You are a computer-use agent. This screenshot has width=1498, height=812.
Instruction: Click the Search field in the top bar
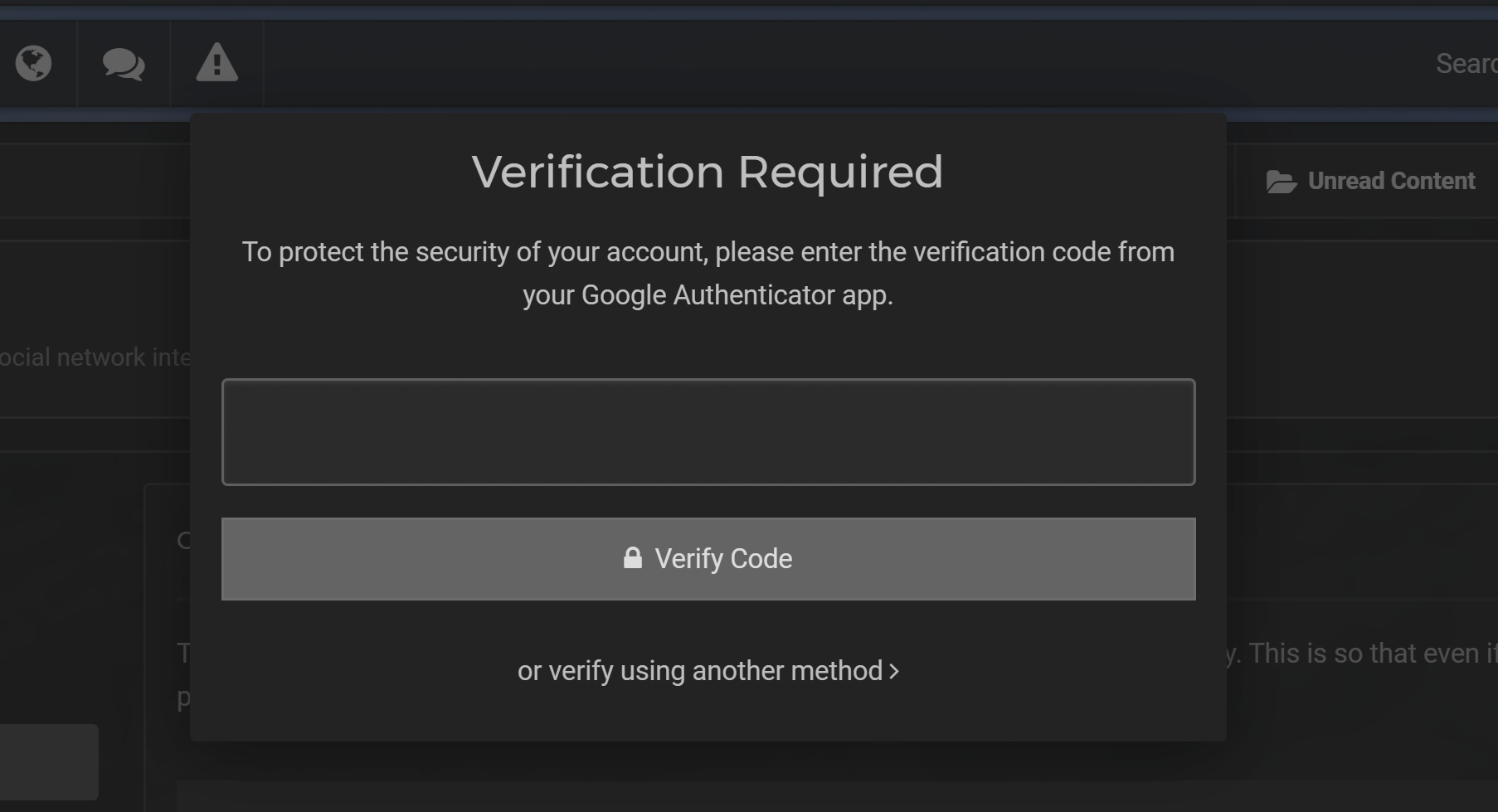tap(1465, 64)
